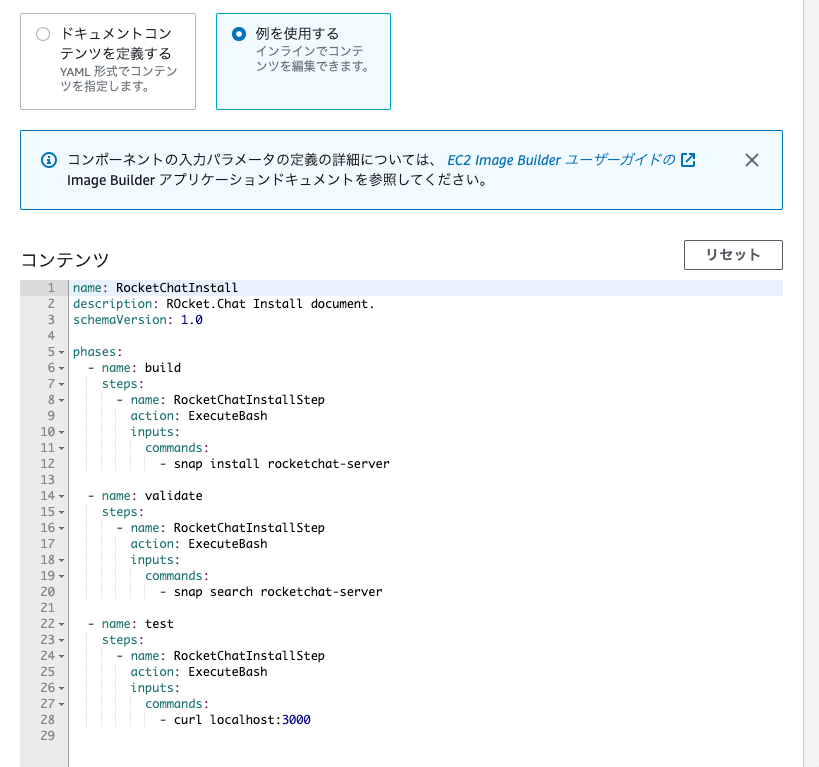Click the 'build' phase name text
Screen dimensions: 819x767
(163, 368)
